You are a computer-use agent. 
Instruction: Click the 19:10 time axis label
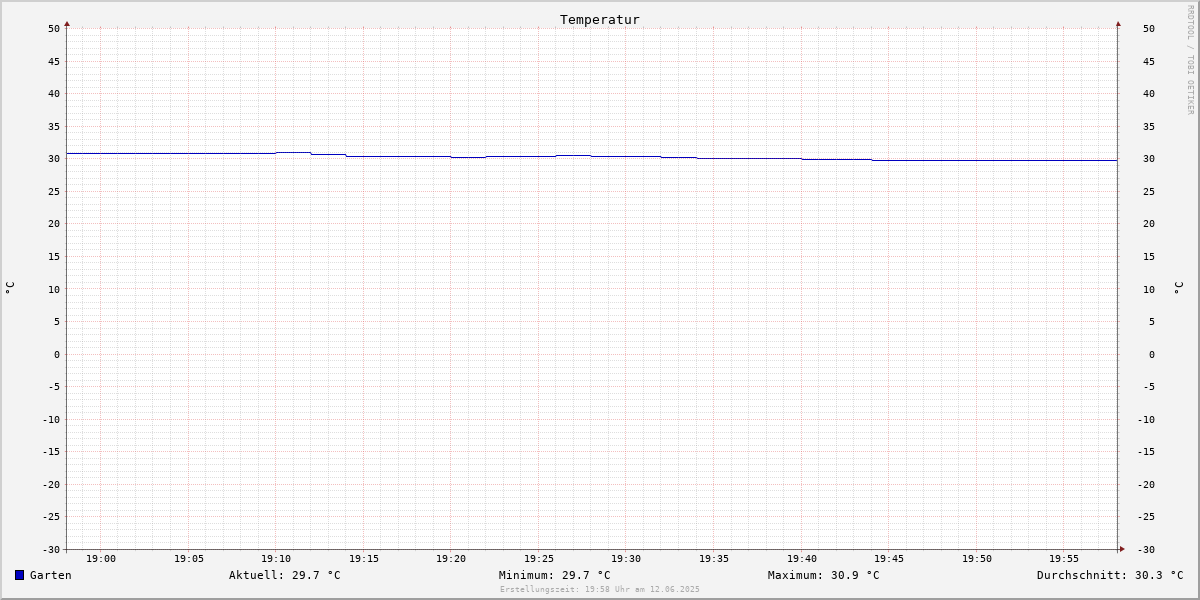(x=276, y=558)
